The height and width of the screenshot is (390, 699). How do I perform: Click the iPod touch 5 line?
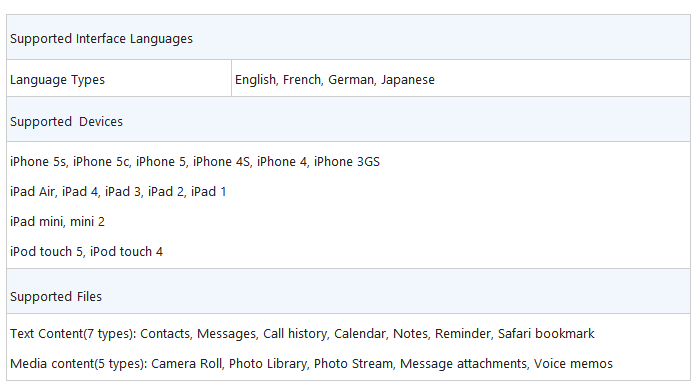tap(86, 251)
